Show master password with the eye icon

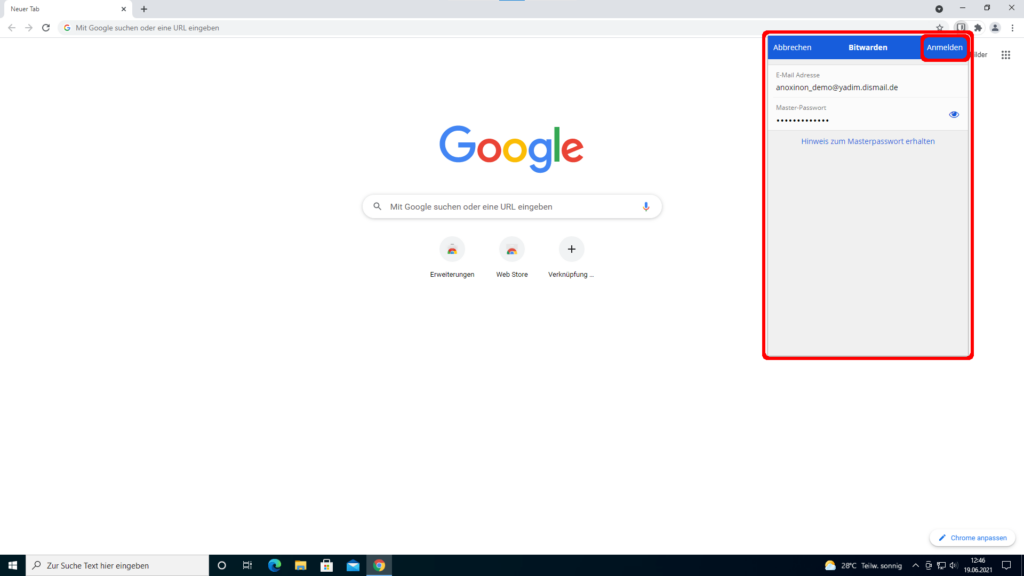pyautogui.click(x=953, y=115)
